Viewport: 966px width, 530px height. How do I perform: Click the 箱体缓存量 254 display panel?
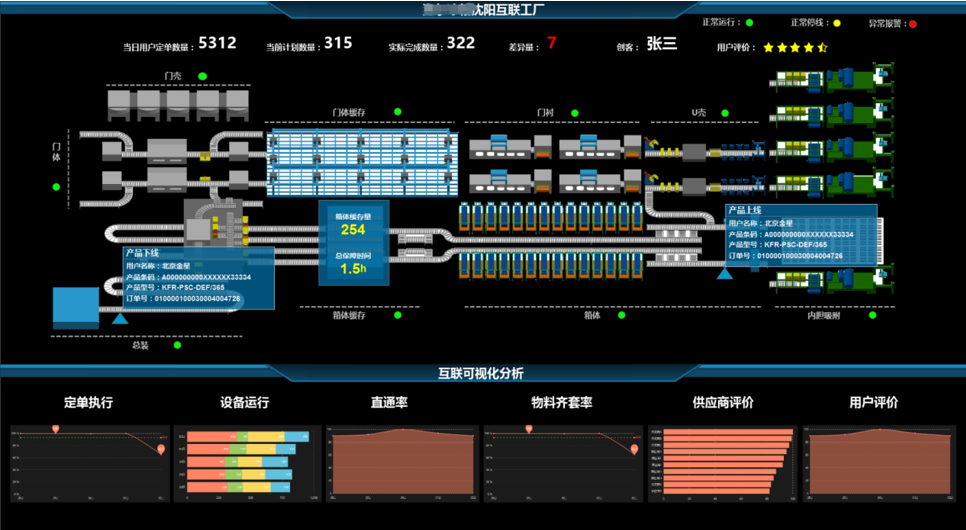353,224
